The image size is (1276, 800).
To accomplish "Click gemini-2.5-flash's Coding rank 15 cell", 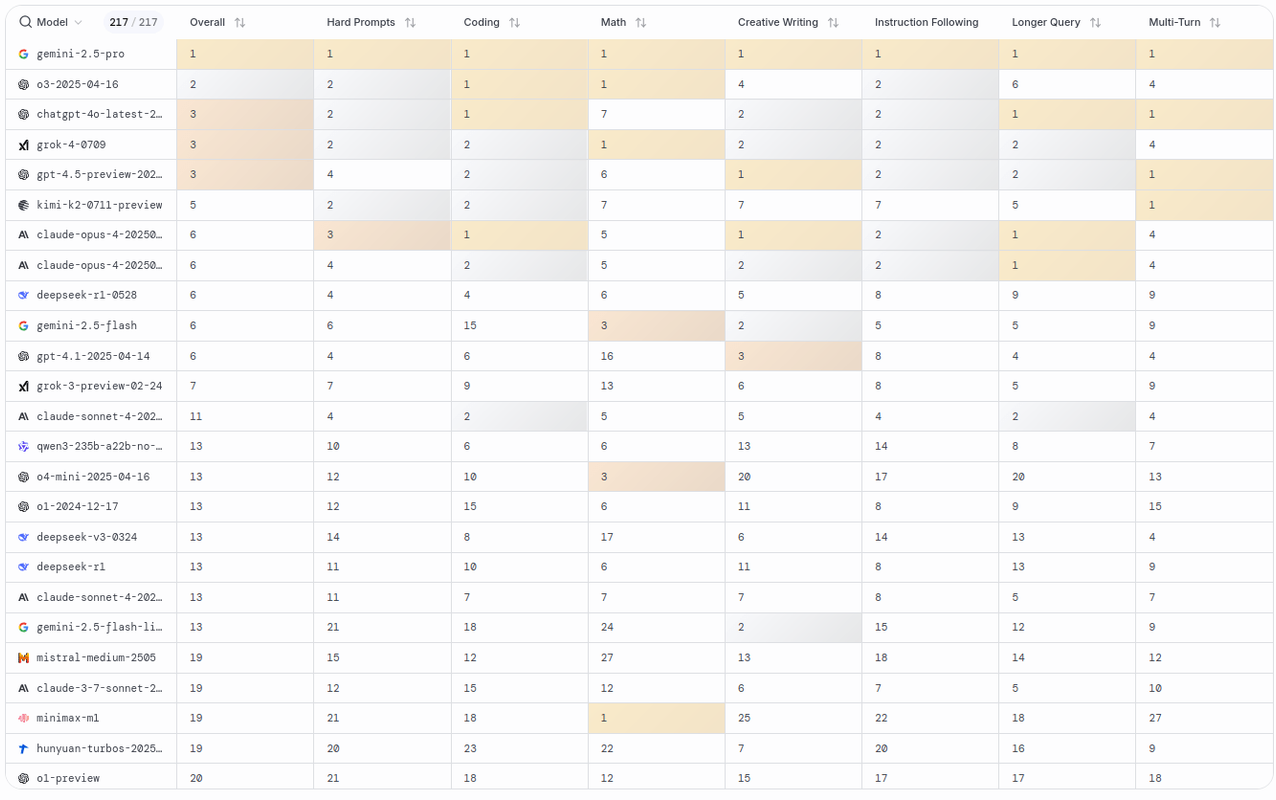I will click(519, 326).
